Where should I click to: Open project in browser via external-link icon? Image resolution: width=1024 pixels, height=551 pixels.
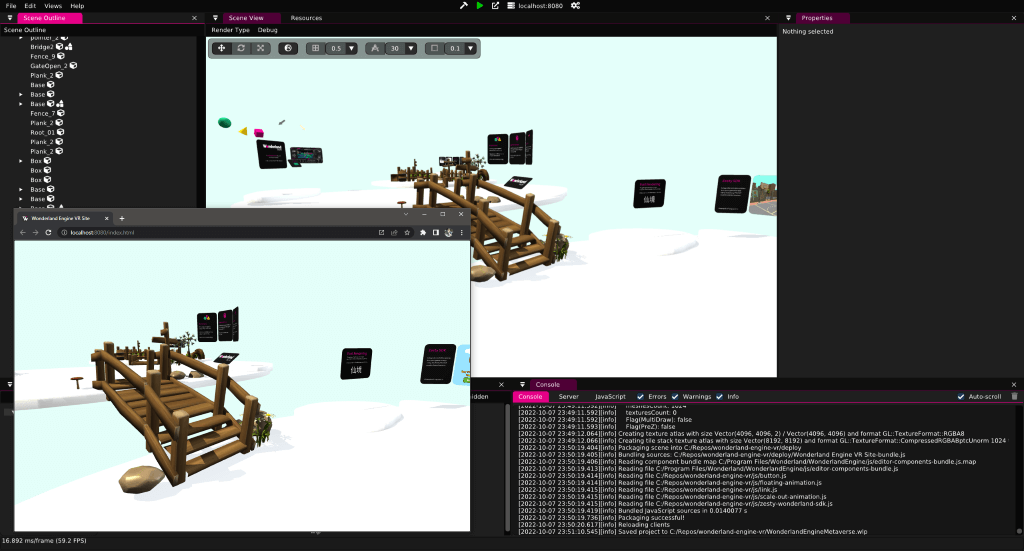click(x=495, y=6)
